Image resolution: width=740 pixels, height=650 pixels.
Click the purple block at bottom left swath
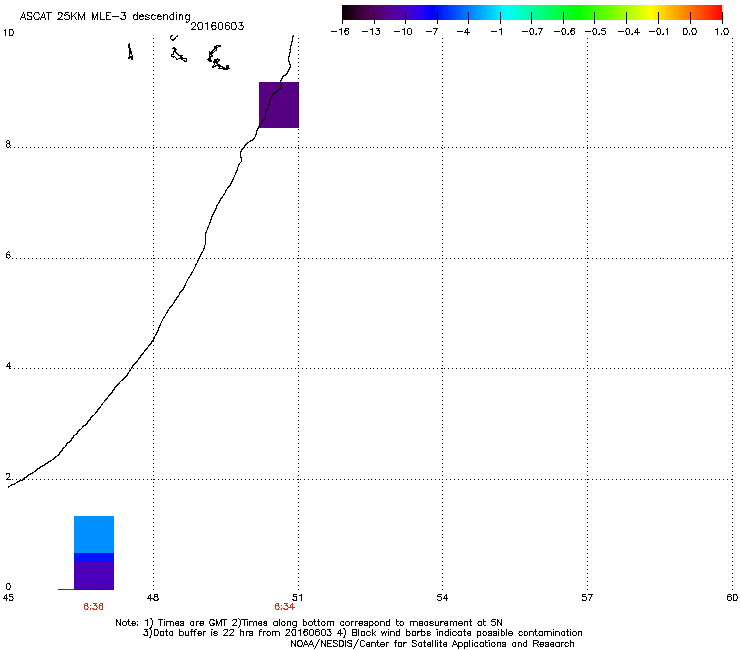[94, 576]
